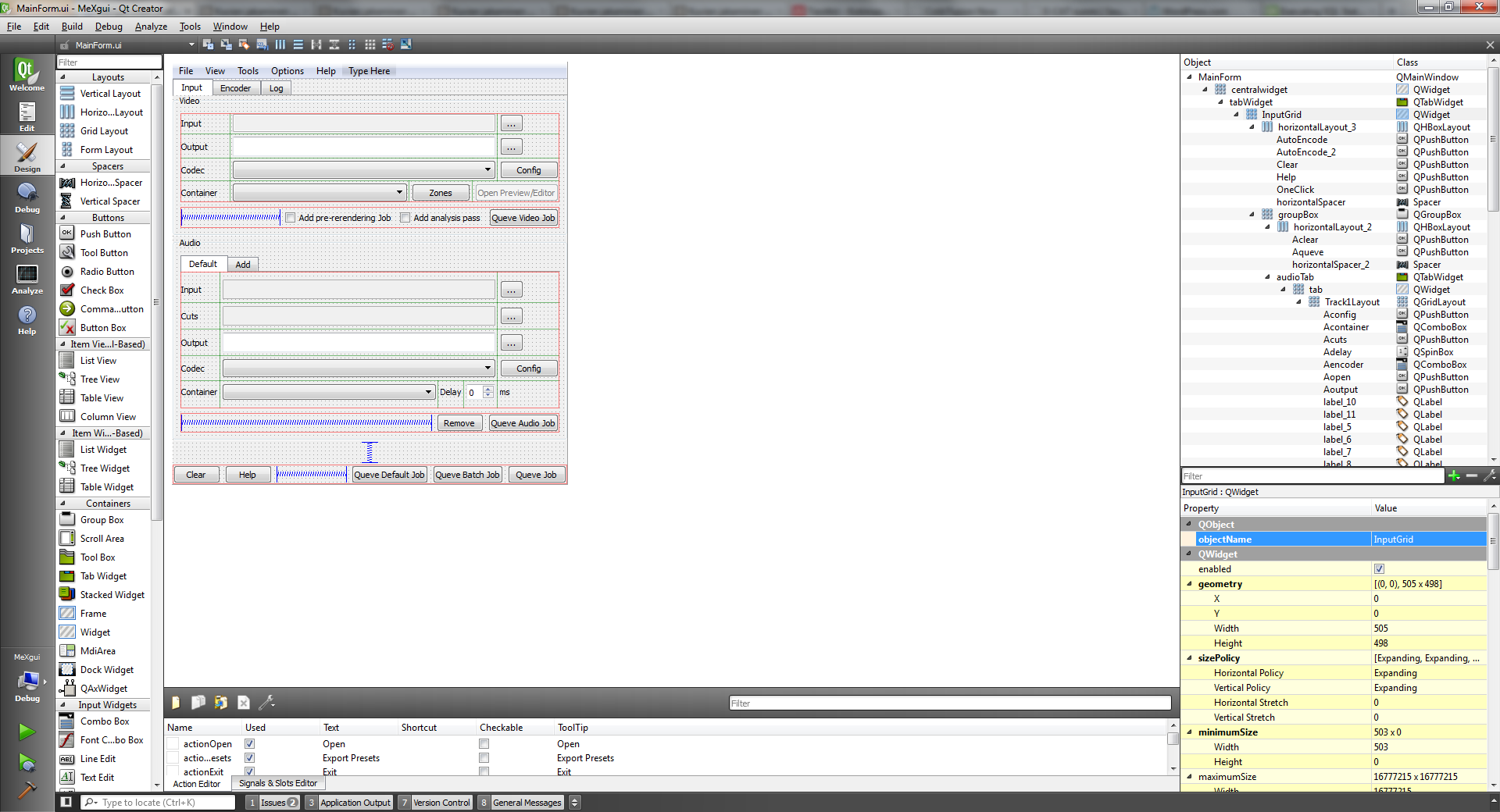Click the Property Editor Filter field
This screenshot has width=1500, height=812.
click(x=1312, y=476)
